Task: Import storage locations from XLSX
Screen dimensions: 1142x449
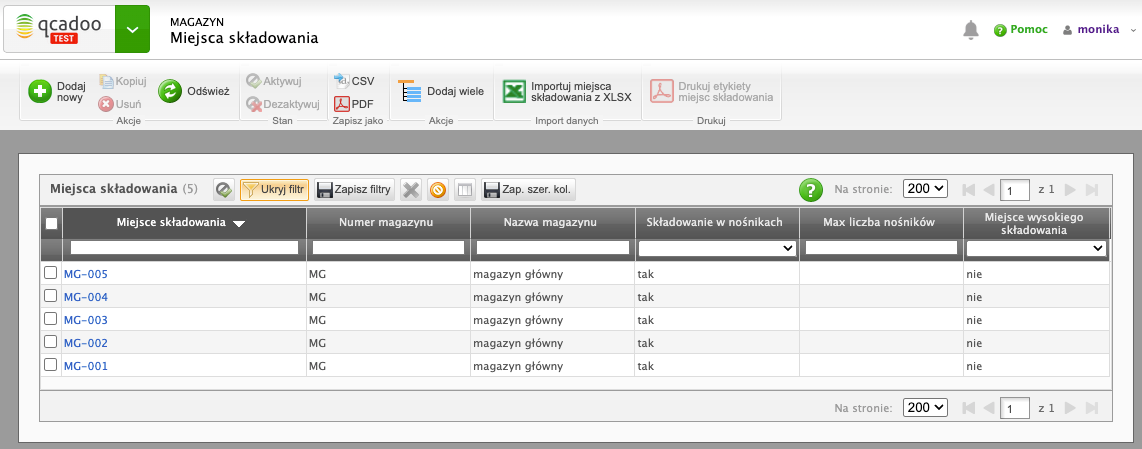Action: click(514, 91)
